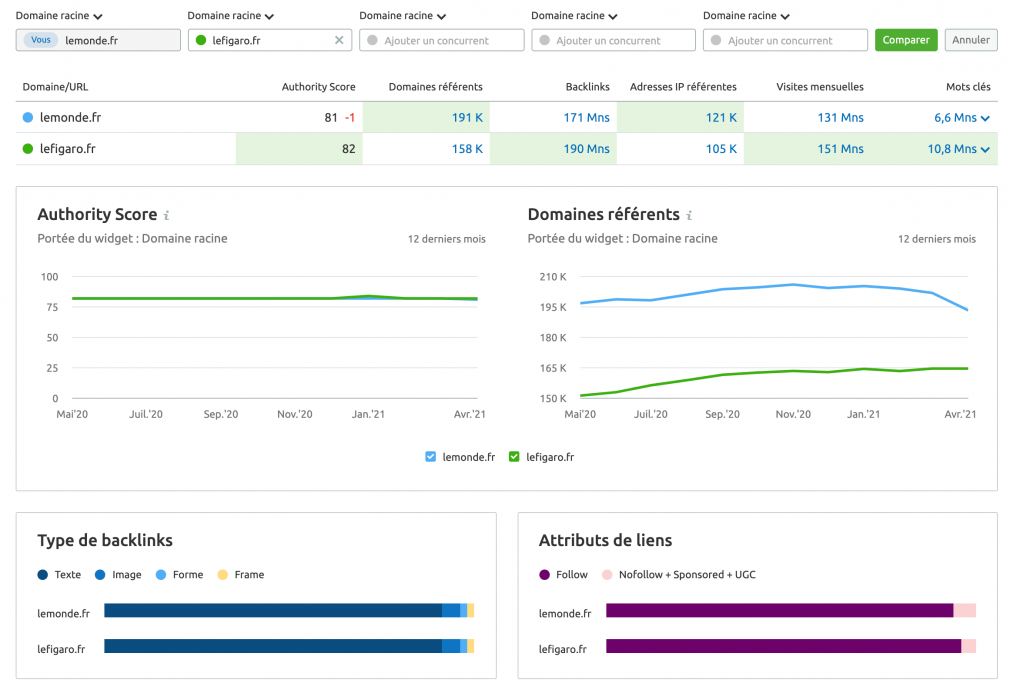Click the lemonde.fr Authority Score value 81

point(331,117)
